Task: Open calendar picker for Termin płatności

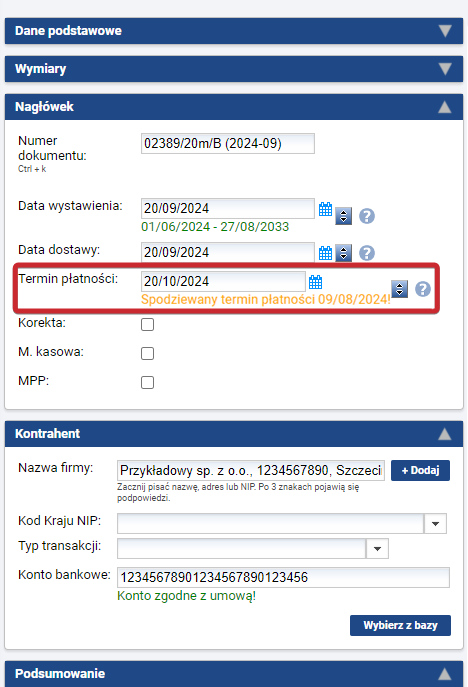Action: pyautogui.click(x=316, y=282)
